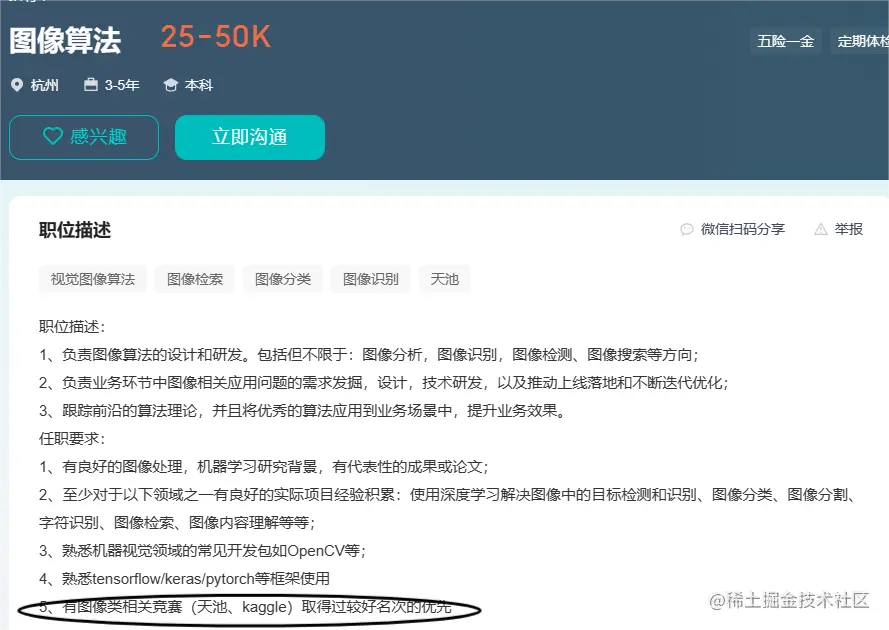Image resolution: width=889 pixels, height=630 pixels.
Task: Click the 25-50K salary text
Action: [x=216, y=37]
